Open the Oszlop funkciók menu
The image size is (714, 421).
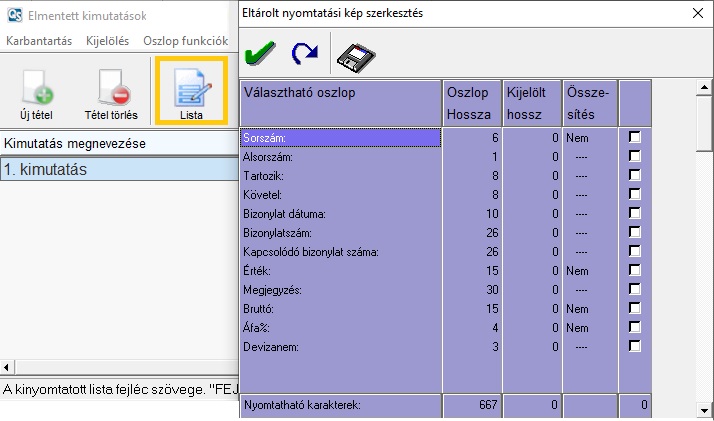click(x=185, y=41)
